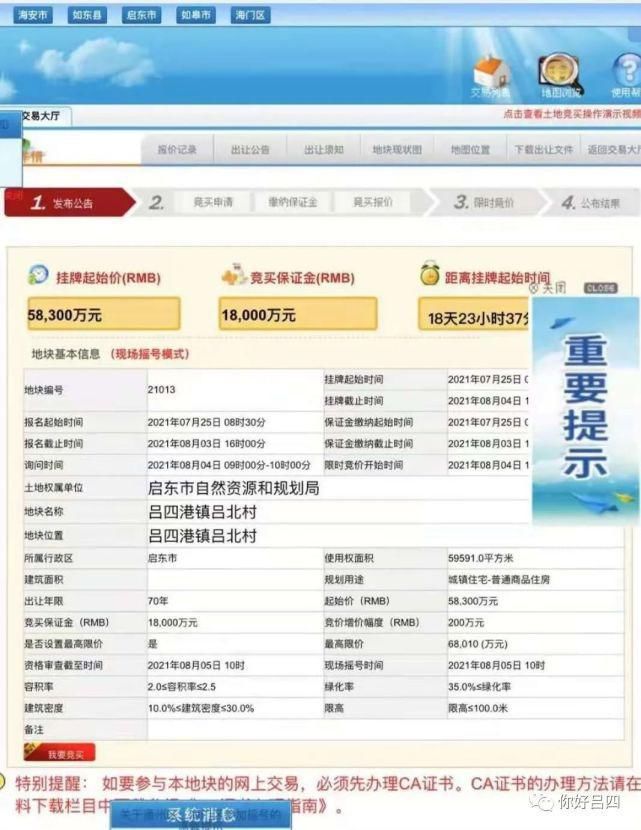Open the 出让须知 tab
This screenshot has height=830, width=641.
tap(323, 150)
